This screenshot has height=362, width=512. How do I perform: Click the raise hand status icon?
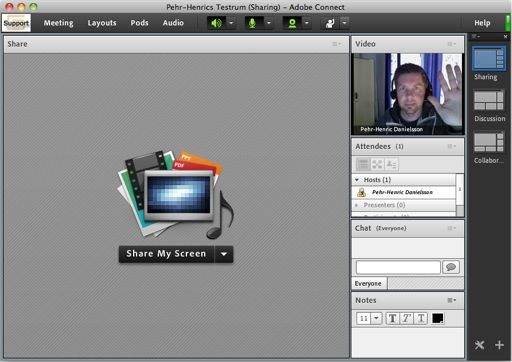pos(330,23)
